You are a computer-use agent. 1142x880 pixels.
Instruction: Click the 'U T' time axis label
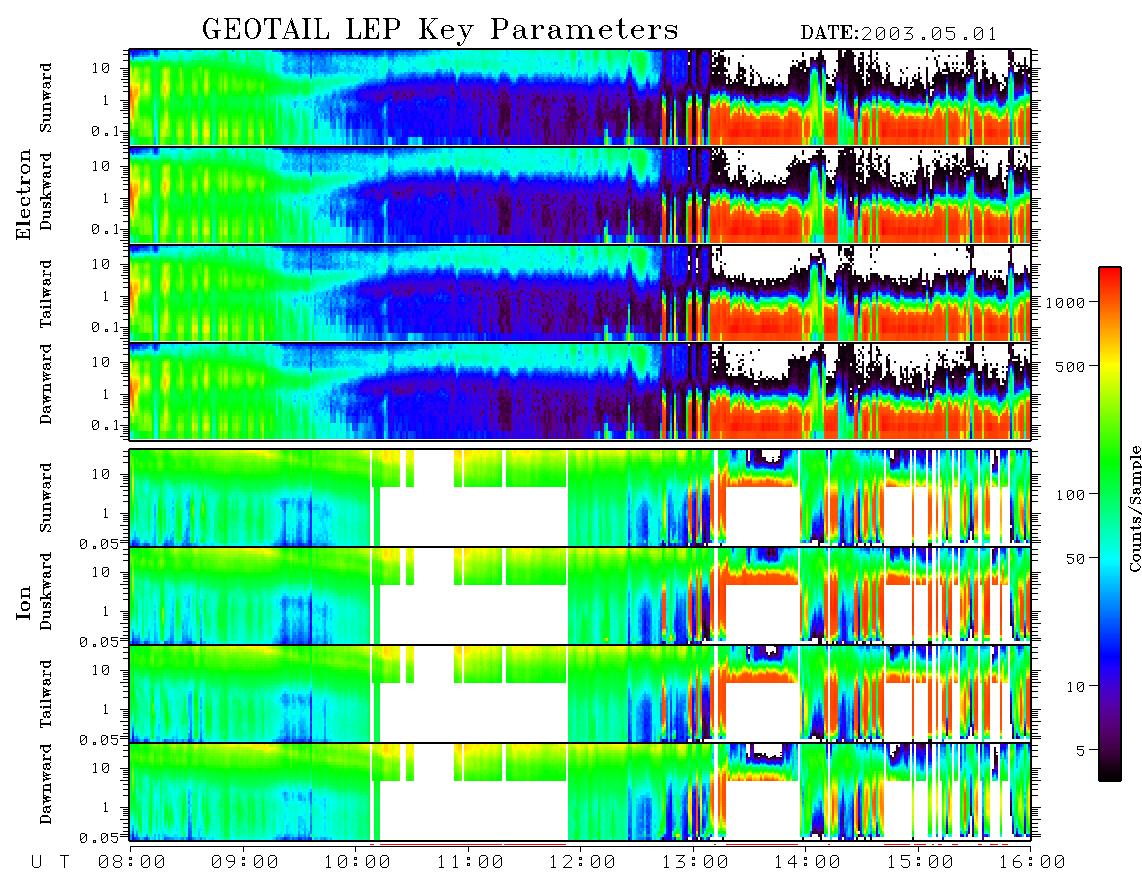pos(50,862)
